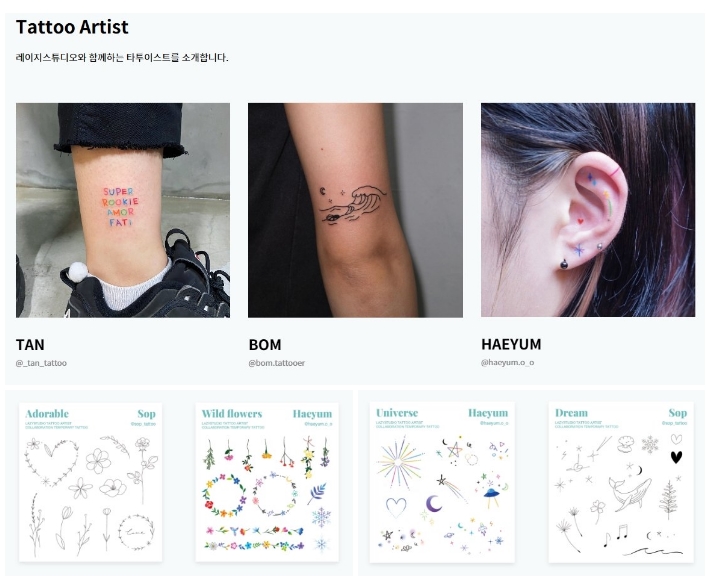
Task: Select the Adorable tattoo sheet by Sop
Action: click(x=91, y=482)
